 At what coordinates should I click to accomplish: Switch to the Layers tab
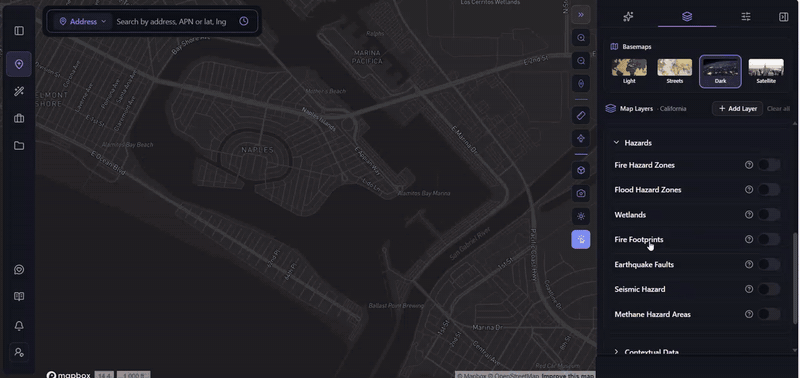tap(687, 17)
